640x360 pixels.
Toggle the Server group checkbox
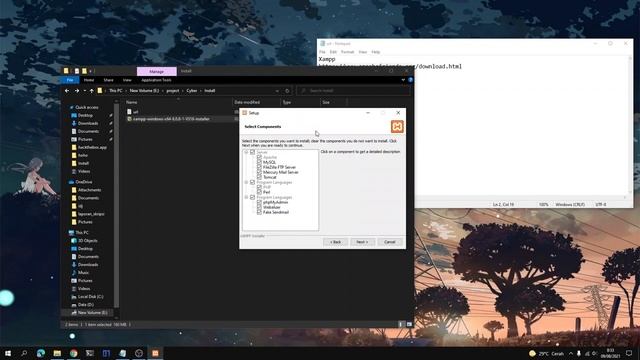click(252, 152)
